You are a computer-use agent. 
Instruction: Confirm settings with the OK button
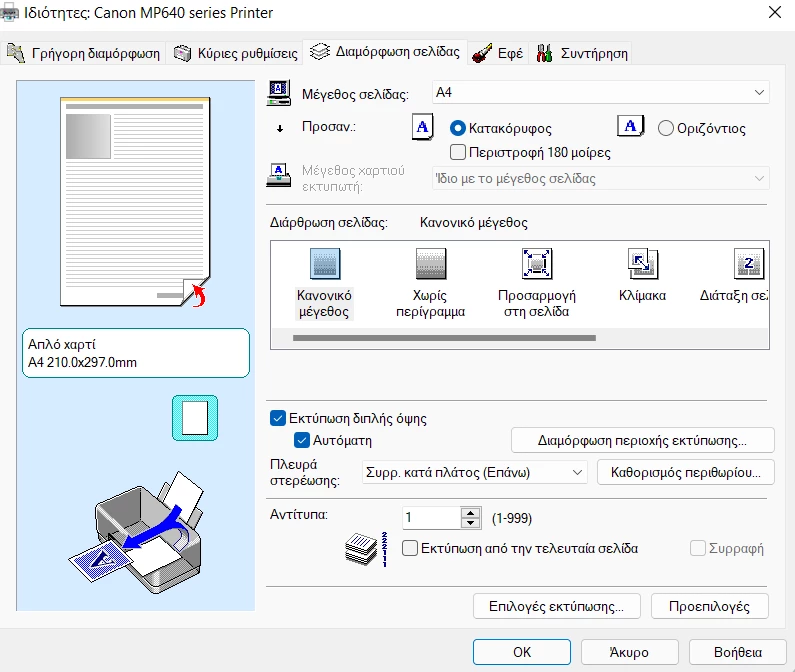click(x=522, y=652)
